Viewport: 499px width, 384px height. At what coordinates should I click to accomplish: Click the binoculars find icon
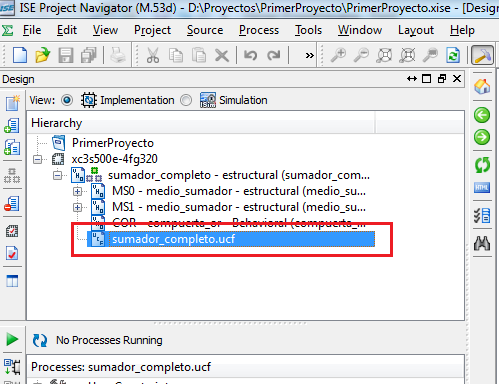(x=482, y=243)
